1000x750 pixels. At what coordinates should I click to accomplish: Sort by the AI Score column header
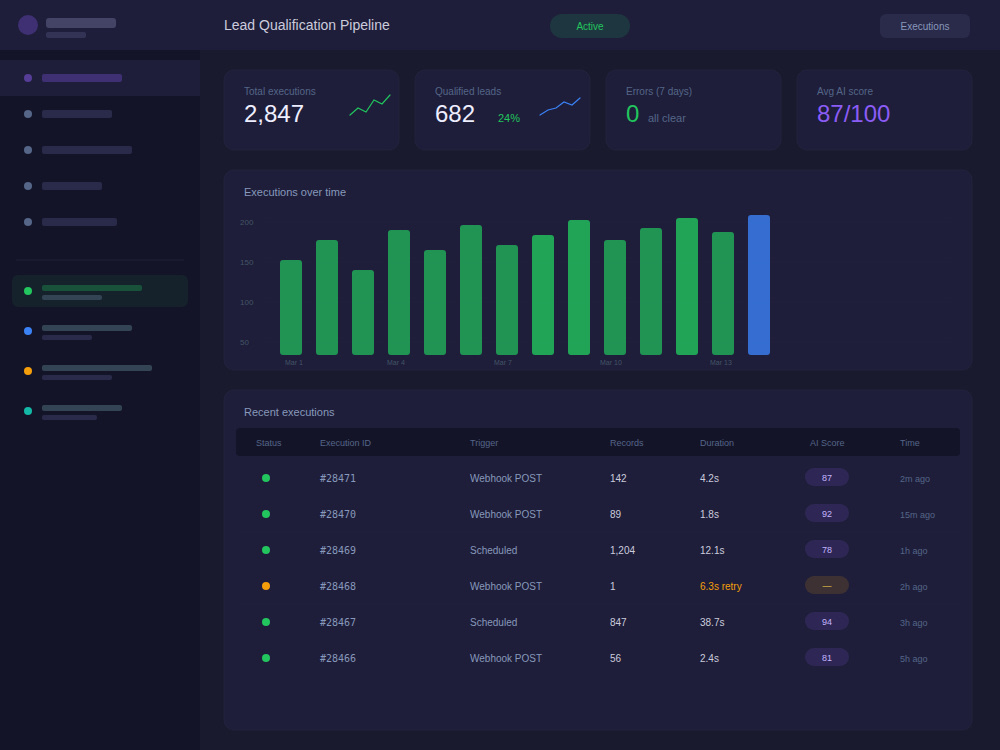point(827,443)
